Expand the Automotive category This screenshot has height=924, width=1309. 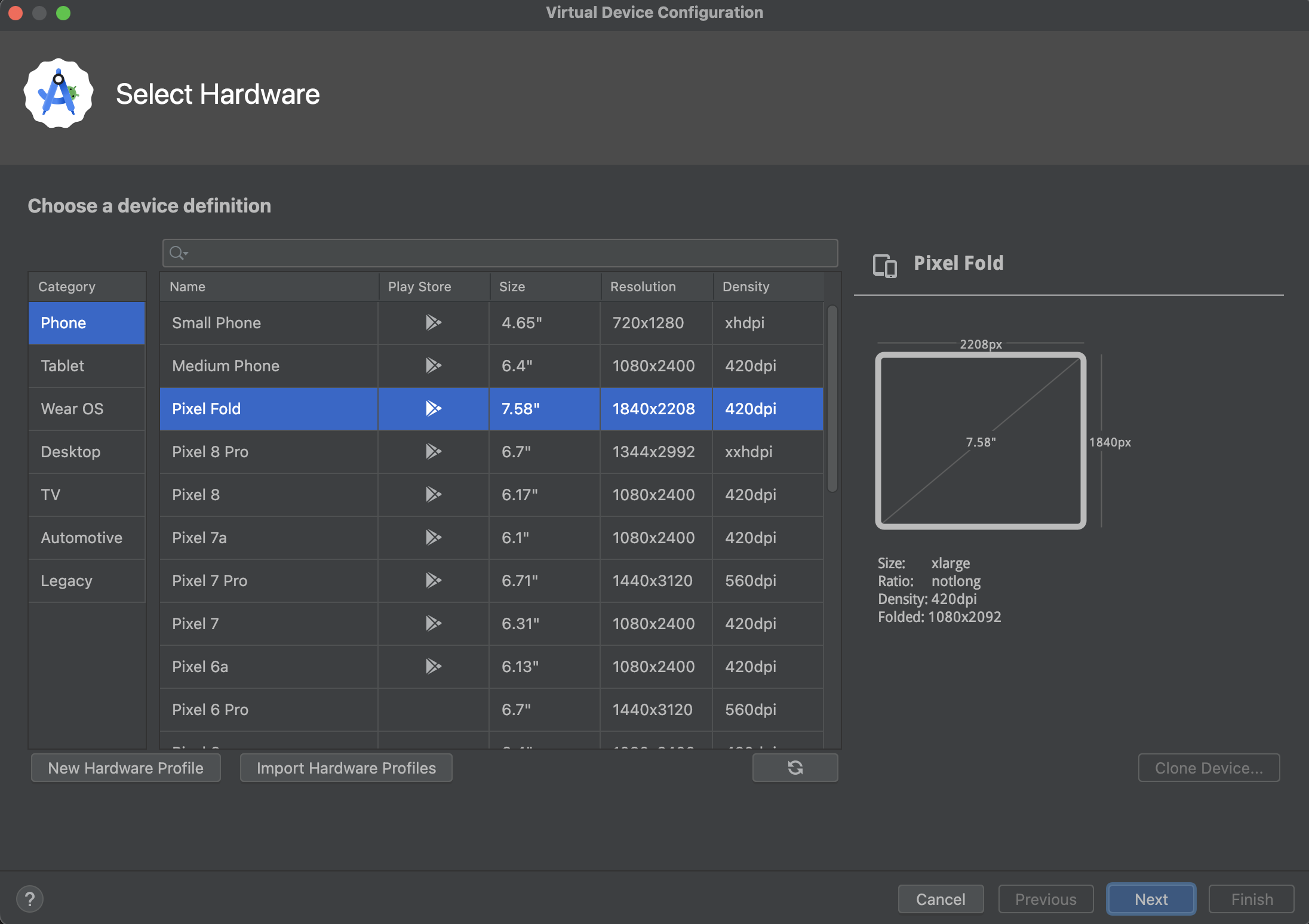point(80,536)
